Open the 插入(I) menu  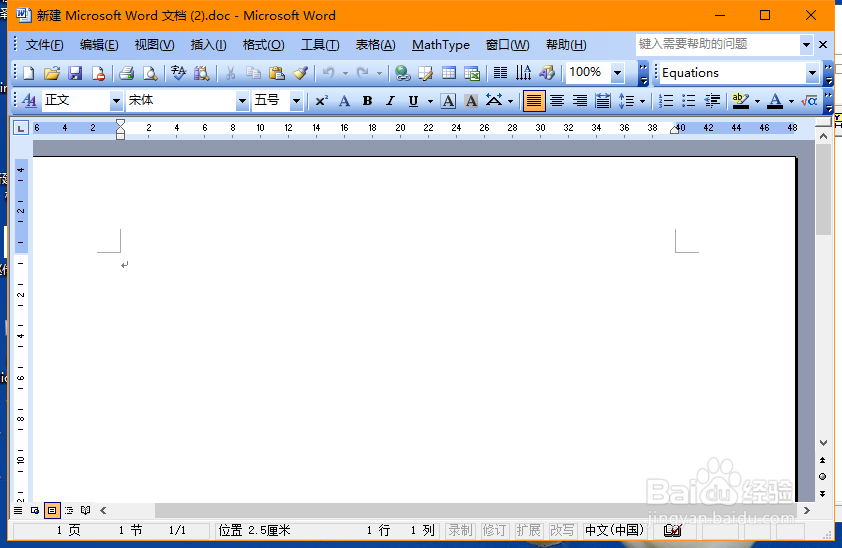[x=208, y=45]
